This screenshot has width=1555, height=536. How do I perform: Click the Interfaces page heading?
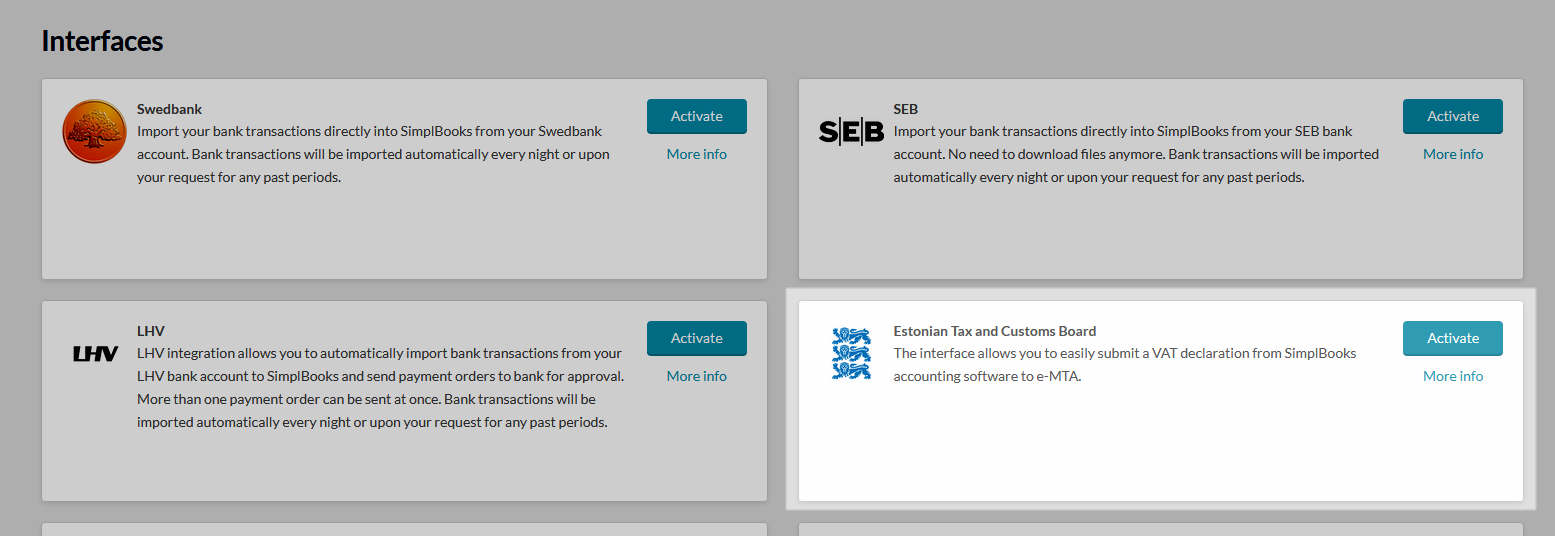click(102, 41)
